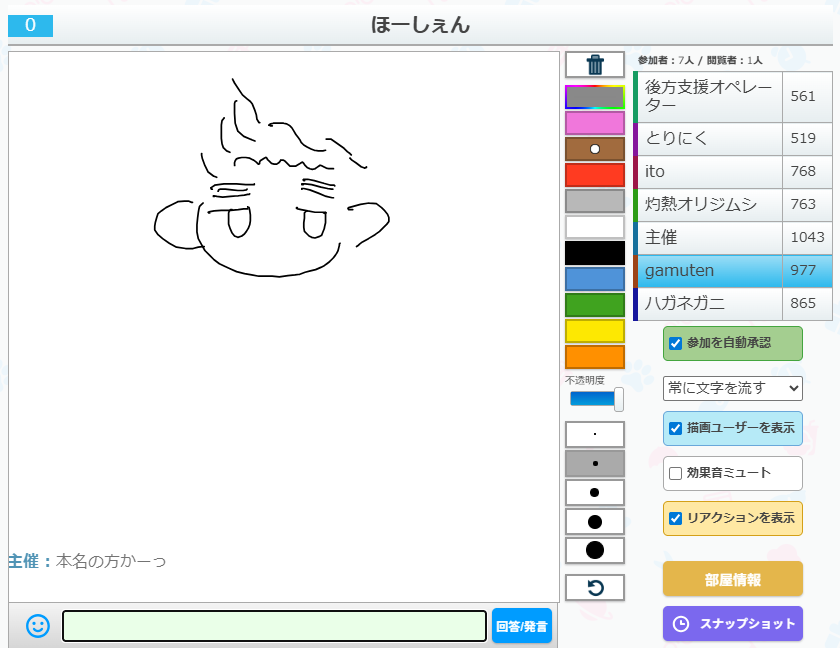This screenshot has height=648, width=840.
Task: Open the rainbow-bordered custom color picker
Action: (595, 97)
